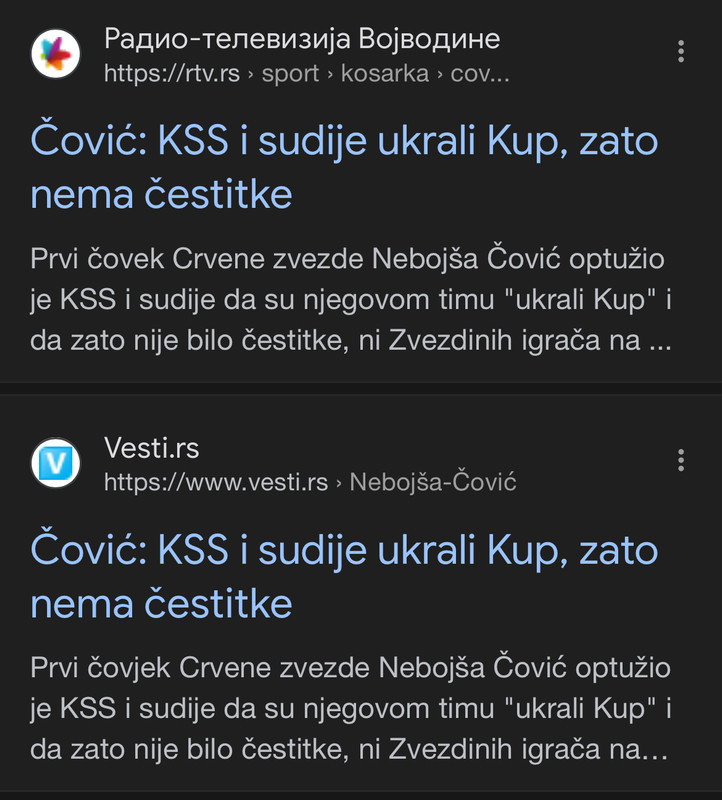Click the https://rtv.rs URL text
The image size is (722, 800).
(x=172, y=73)
